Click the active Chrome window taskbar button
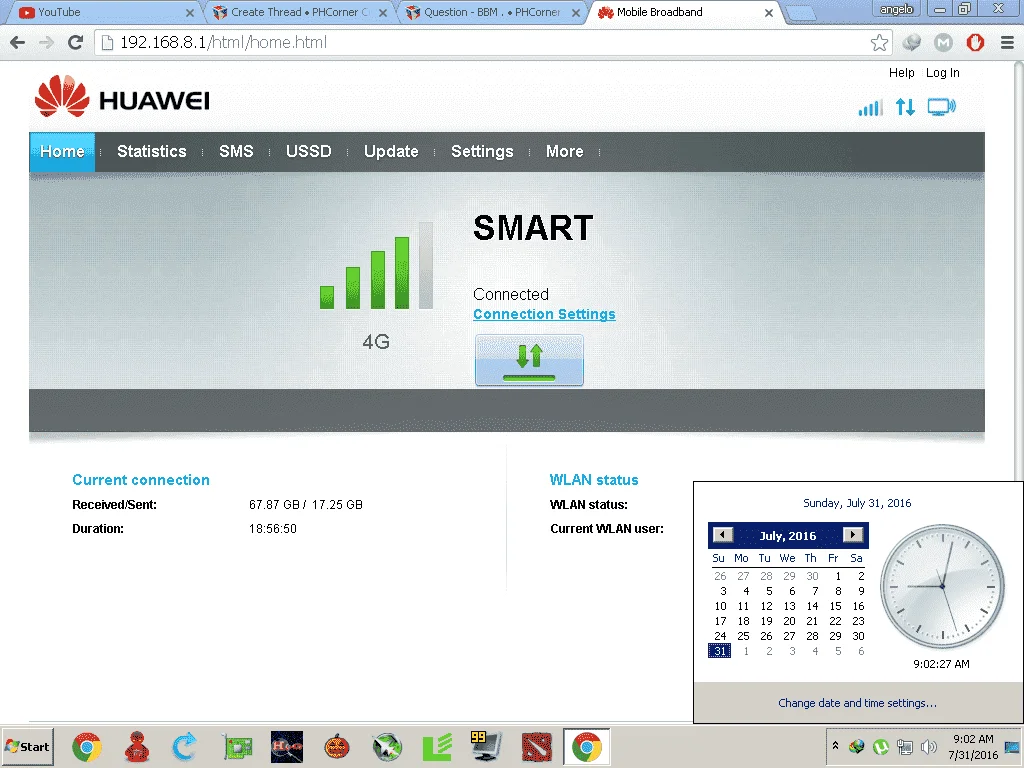The height and width of the screenshot is (768, 1024). point(586,747)
